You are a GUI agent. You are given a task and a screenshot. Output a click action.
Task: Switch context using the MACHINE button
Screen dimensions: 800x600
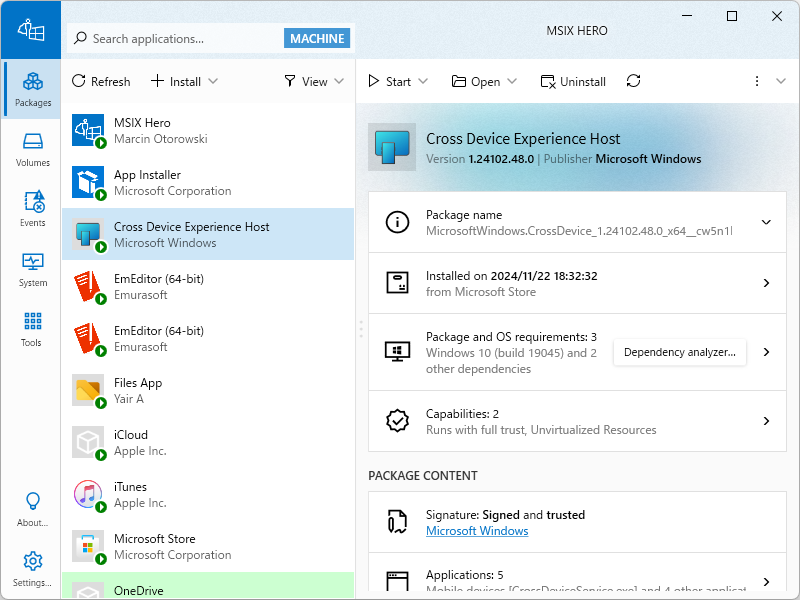(316, 37)
